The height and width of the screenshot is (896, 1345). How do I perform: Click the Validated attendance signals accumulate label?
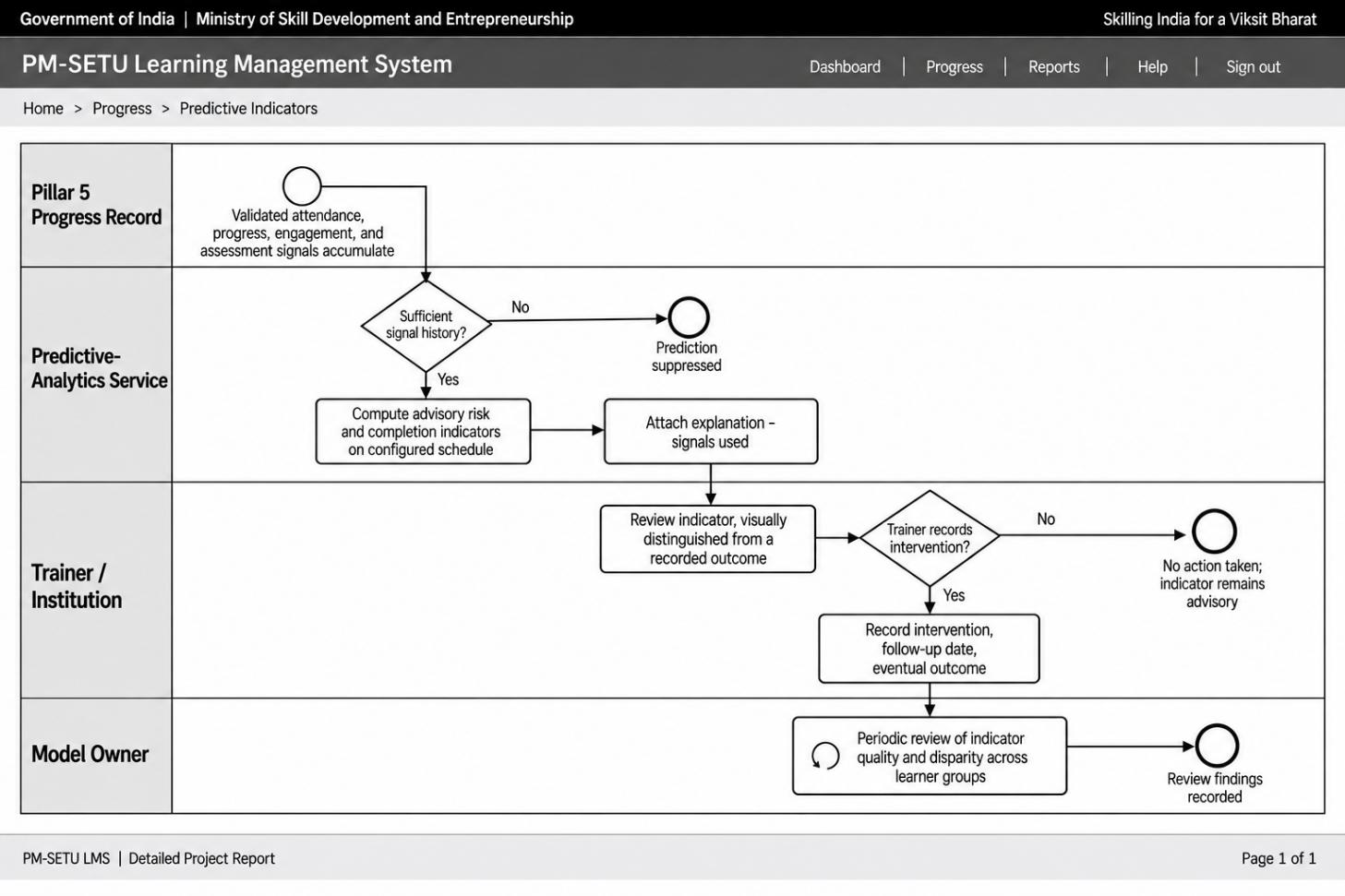click(x=297, y=233)
